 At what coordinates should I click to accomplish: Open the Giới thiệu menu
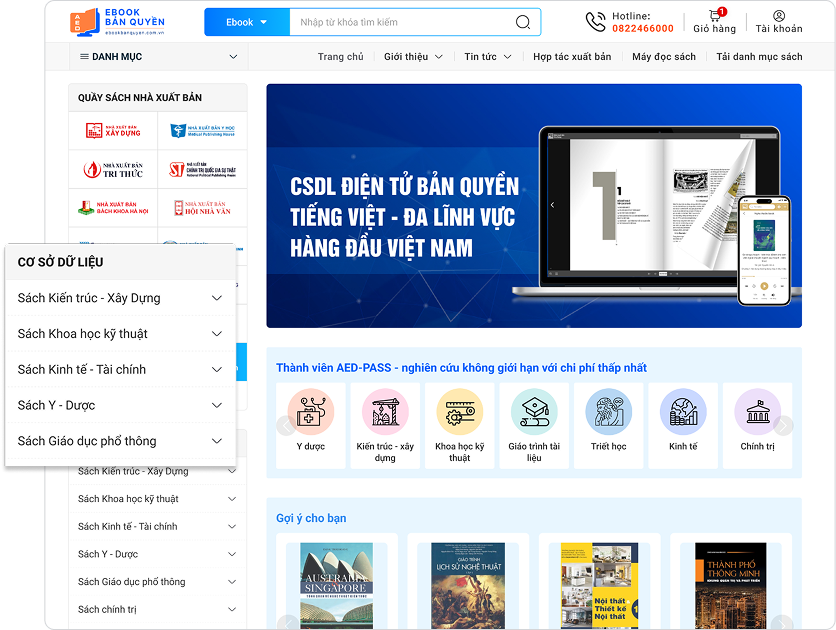(x=413, y=57)
